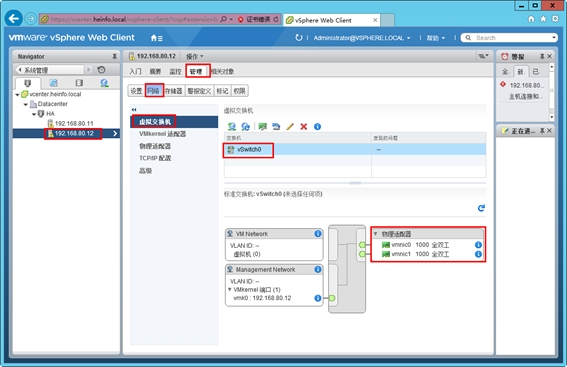Click the browser favorites star icon
This screenshot has height=367, width=567.
tap(543, 19)
